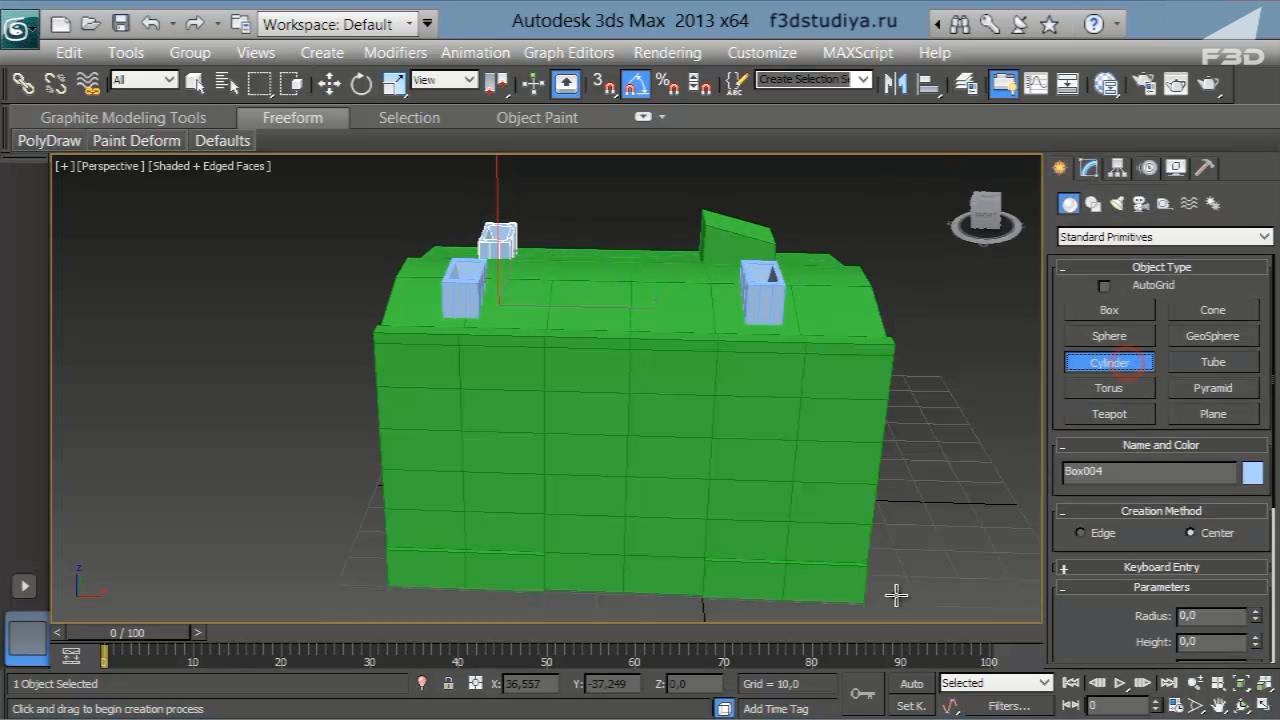Toggle 3D Snaps

pos(603,84)
